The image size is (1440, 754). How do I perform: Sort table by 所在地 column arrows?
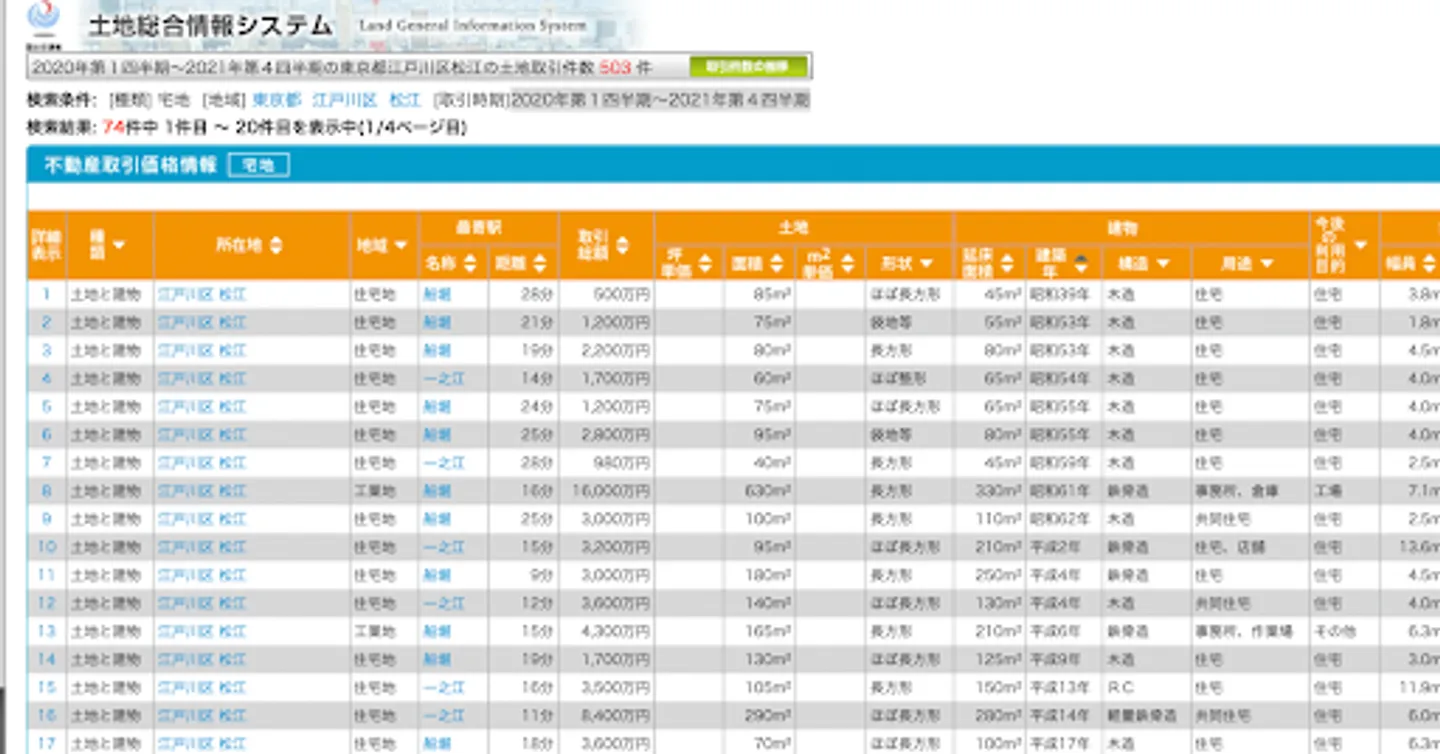tap(276, 245)
